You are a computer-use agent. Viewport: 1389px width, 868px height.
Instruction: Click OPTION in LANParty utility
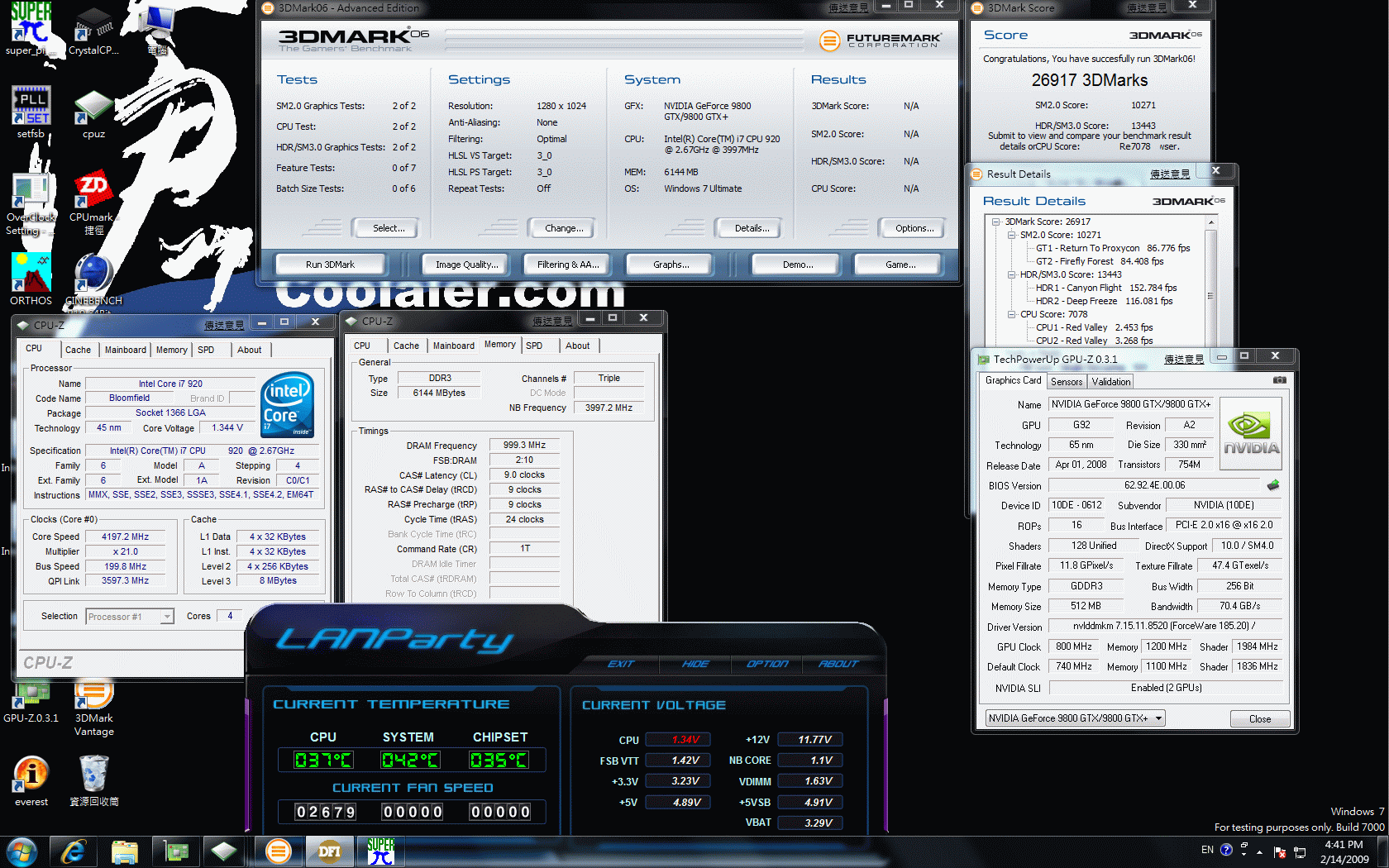pos(767,664)
